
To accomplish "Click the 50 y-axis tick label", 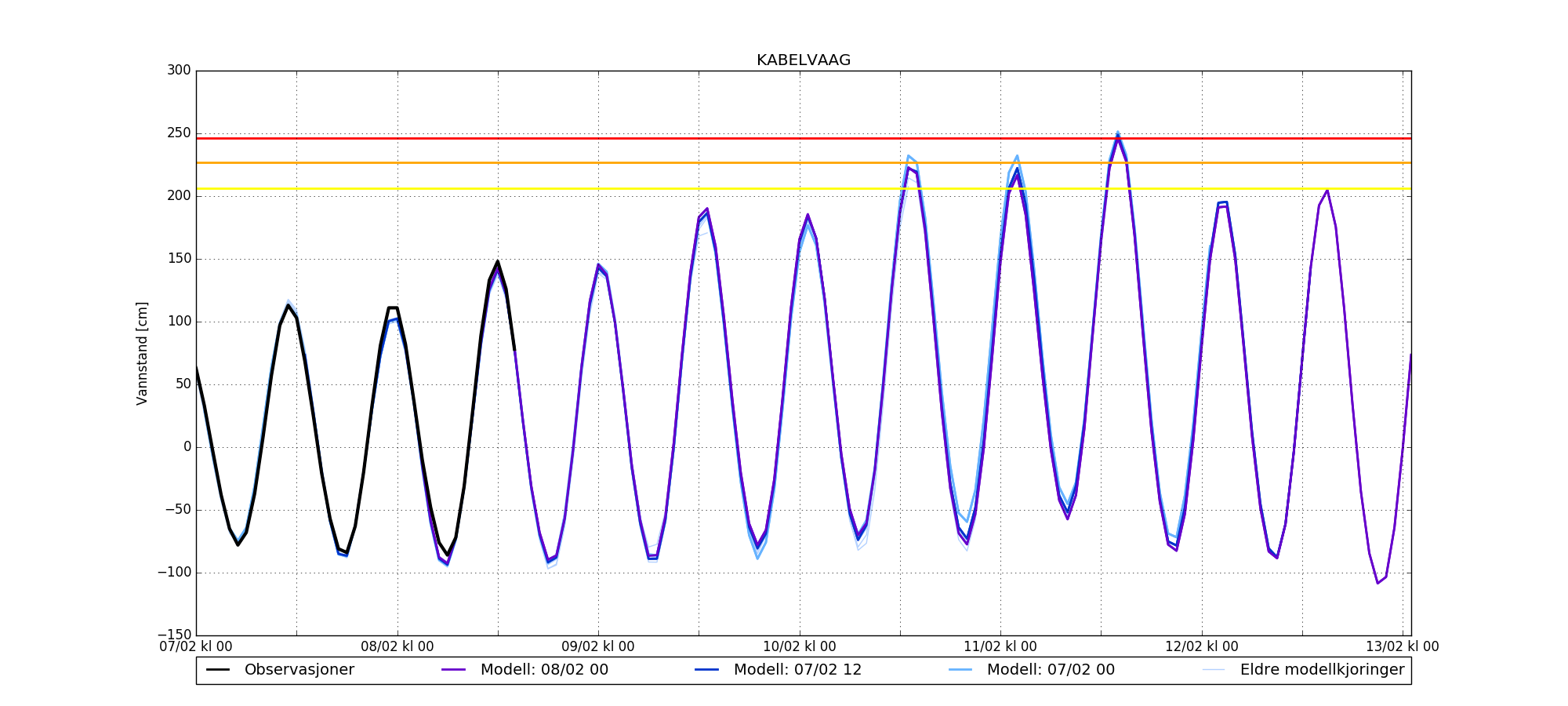I will click(x=183, y=384).
